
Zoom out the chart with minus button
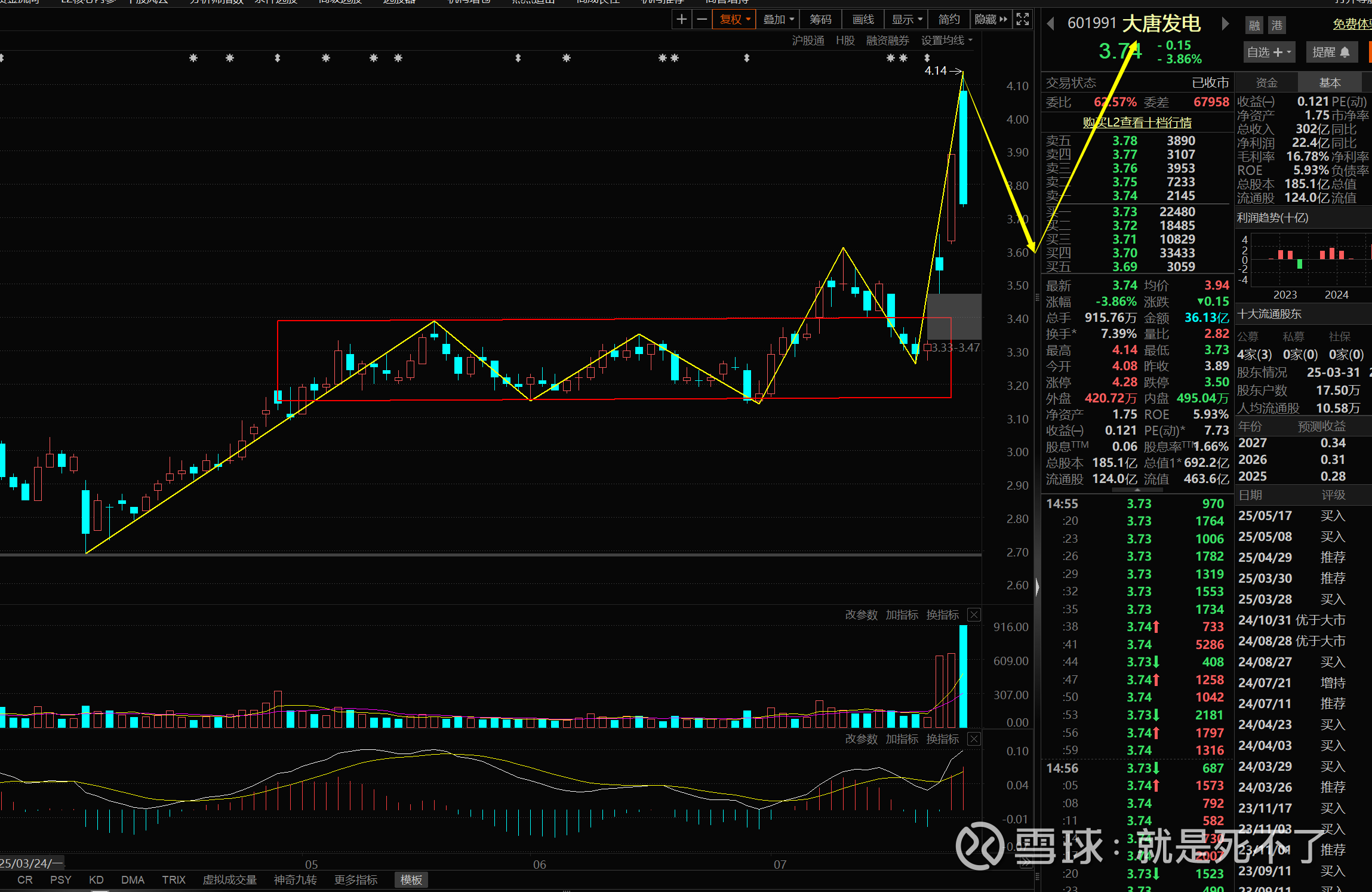[x=702, y=19]
